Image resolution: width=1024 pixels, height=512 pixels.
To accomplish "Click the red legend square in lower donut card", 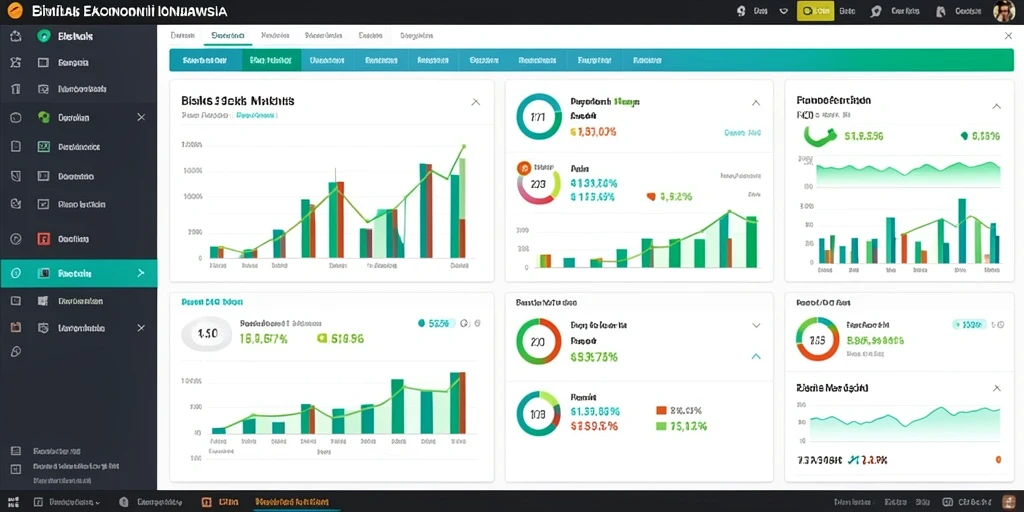I will tap(660, 411).
